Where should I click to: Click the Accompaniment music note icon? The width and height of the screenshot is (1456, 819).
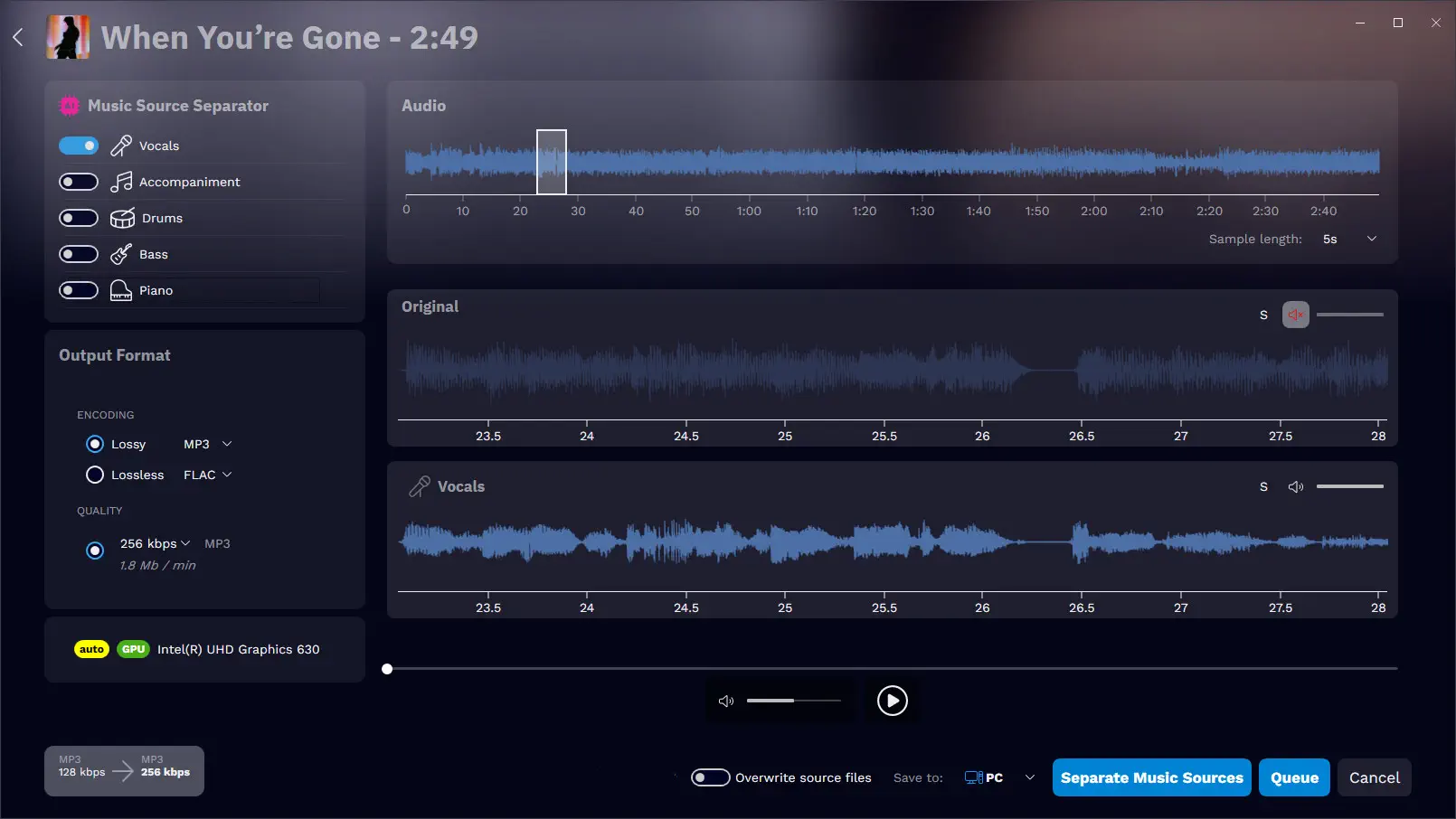(x=120, y=181)
